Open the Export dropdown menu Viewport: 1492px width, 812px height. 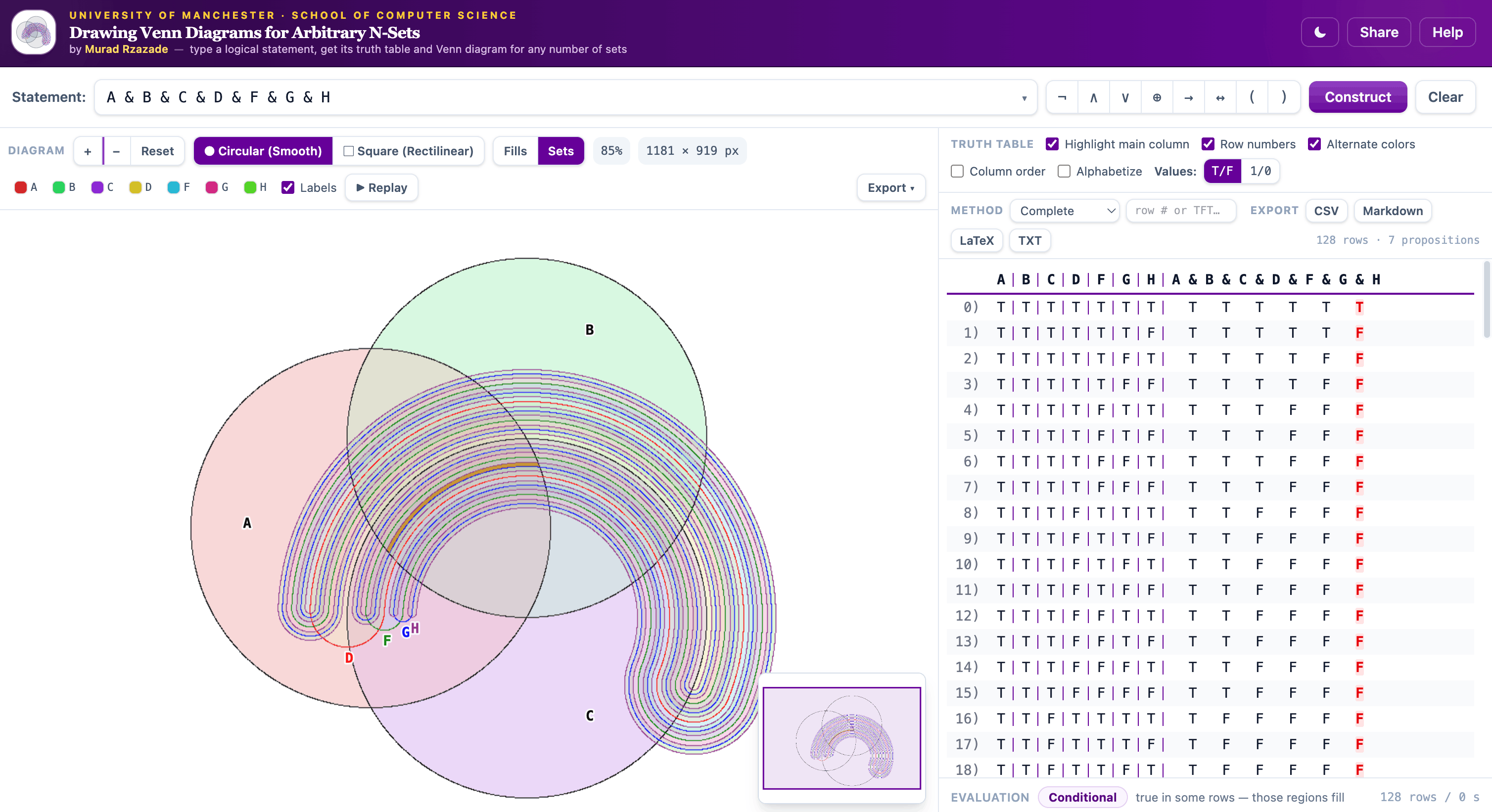coord(891,187)
